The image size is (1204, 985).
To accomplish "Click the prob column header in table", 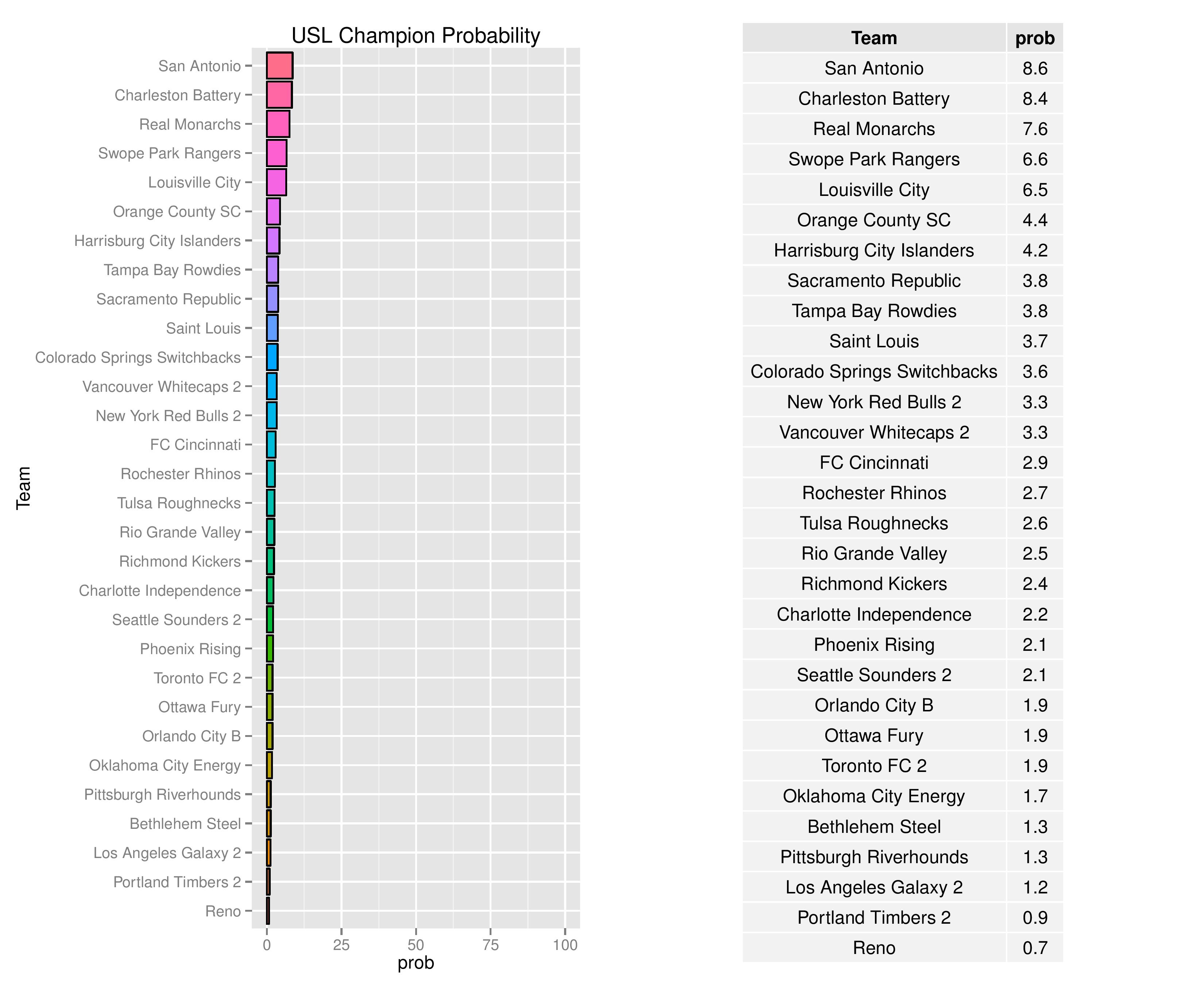I will (x=1034, y=38).
